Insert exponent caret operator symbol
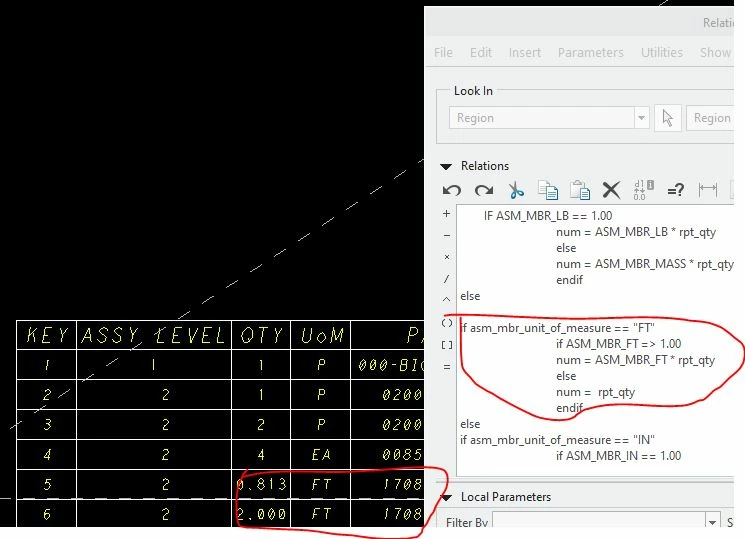 pos(446,299)
